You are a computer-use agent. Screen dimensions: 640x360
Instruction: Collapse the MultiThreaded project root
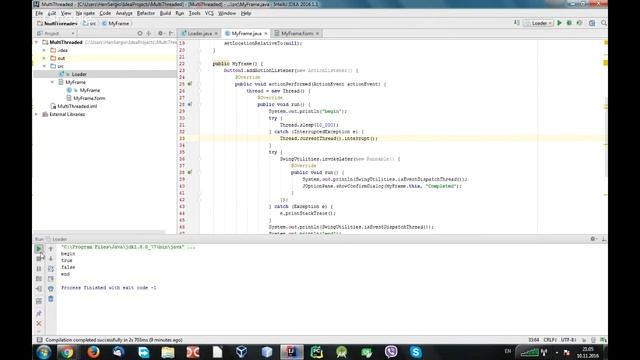[x=36, y=42]
